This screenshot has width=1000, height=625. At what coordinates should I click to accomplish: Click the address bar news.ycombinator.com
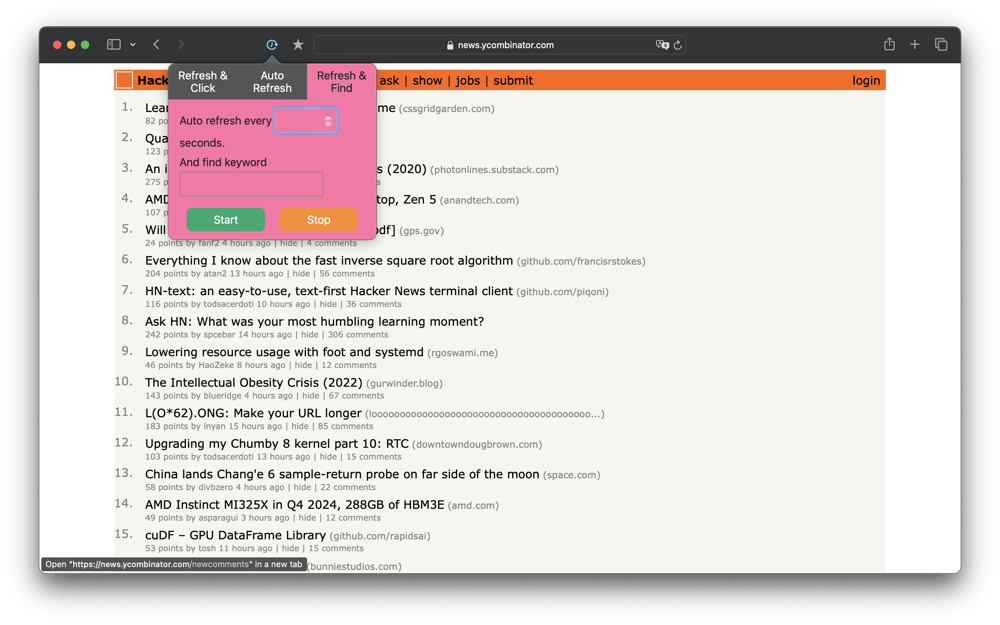(x=499, y=45)
